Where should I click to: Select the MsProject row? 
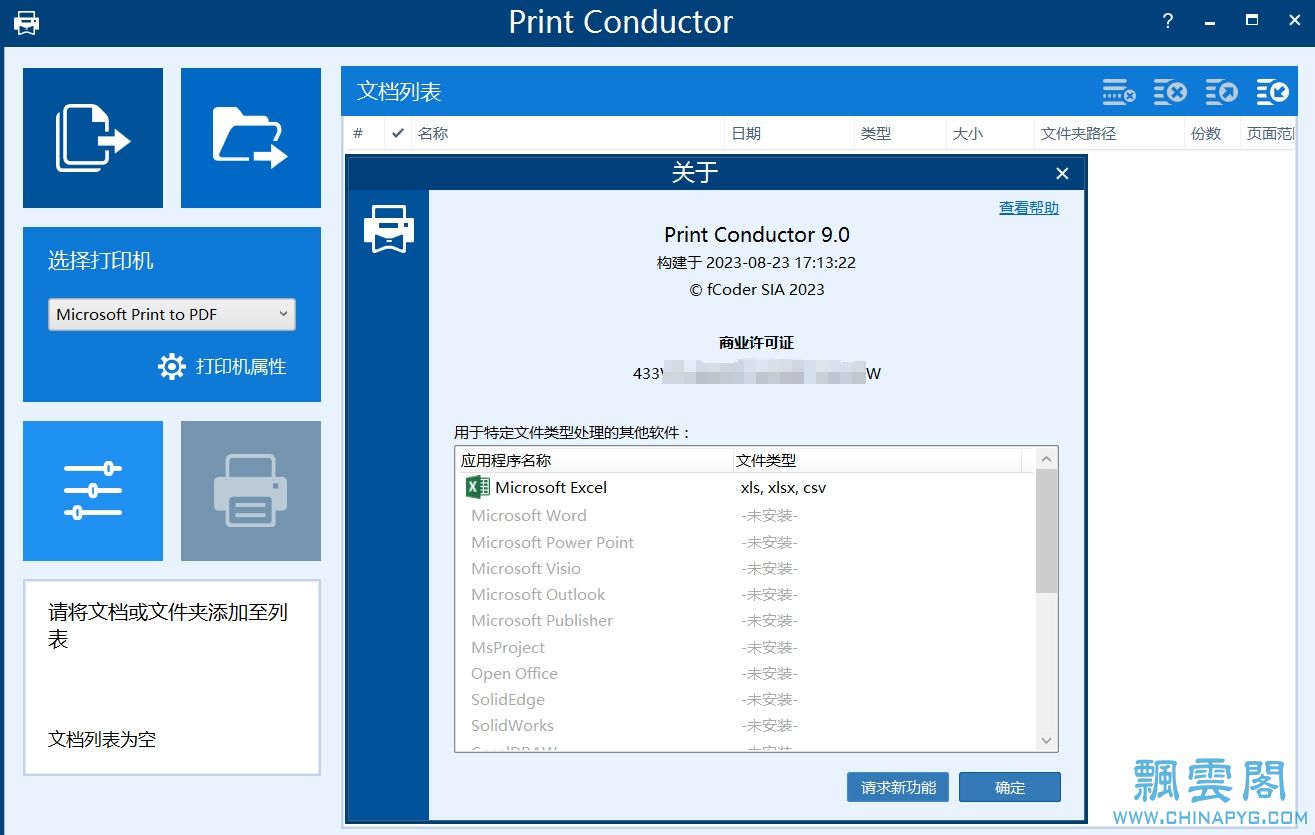745,647
